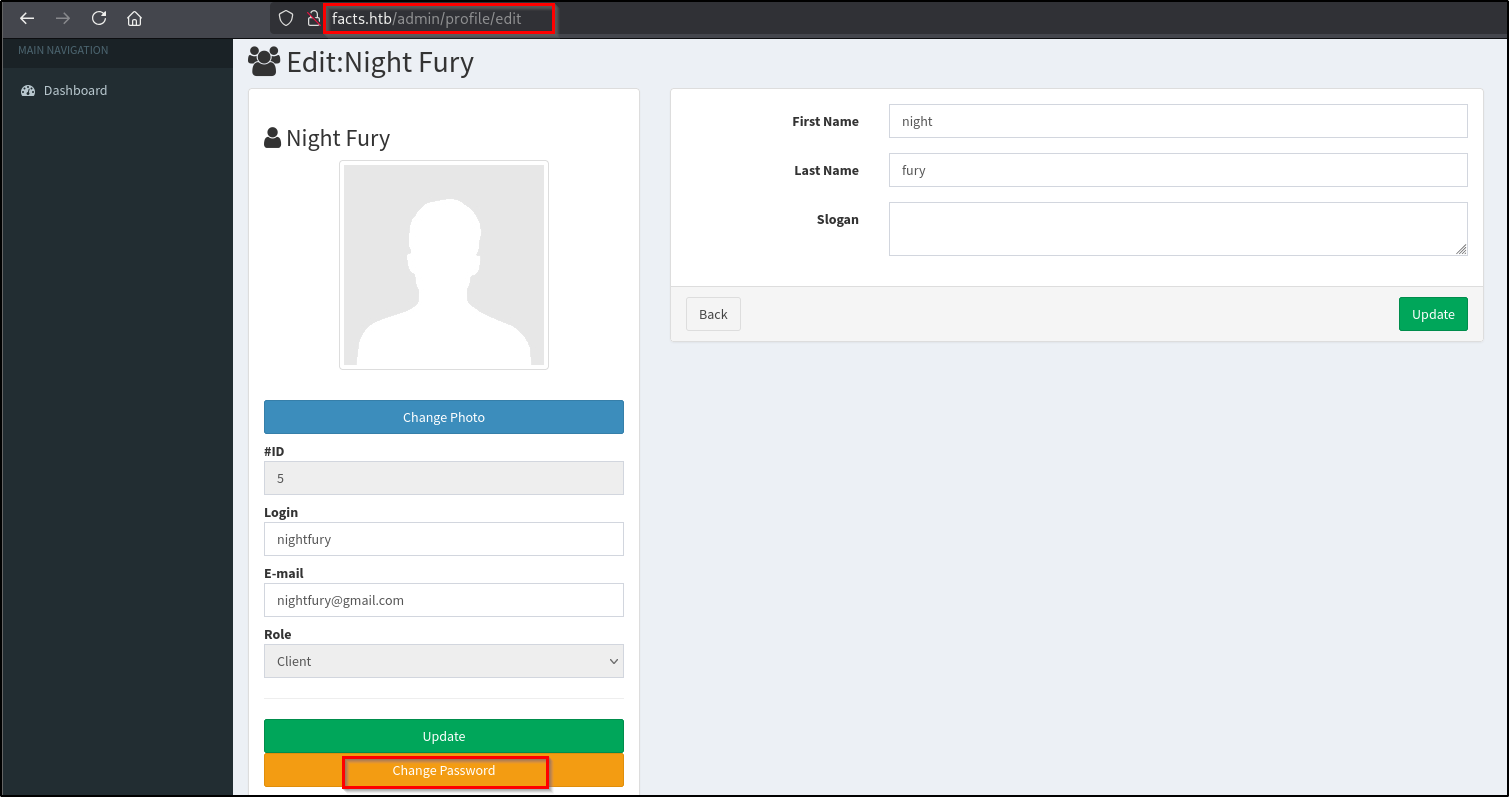This screenshot has height=797, width=1509.
Task: Click the Last Name field
Action: [1178, 170]
